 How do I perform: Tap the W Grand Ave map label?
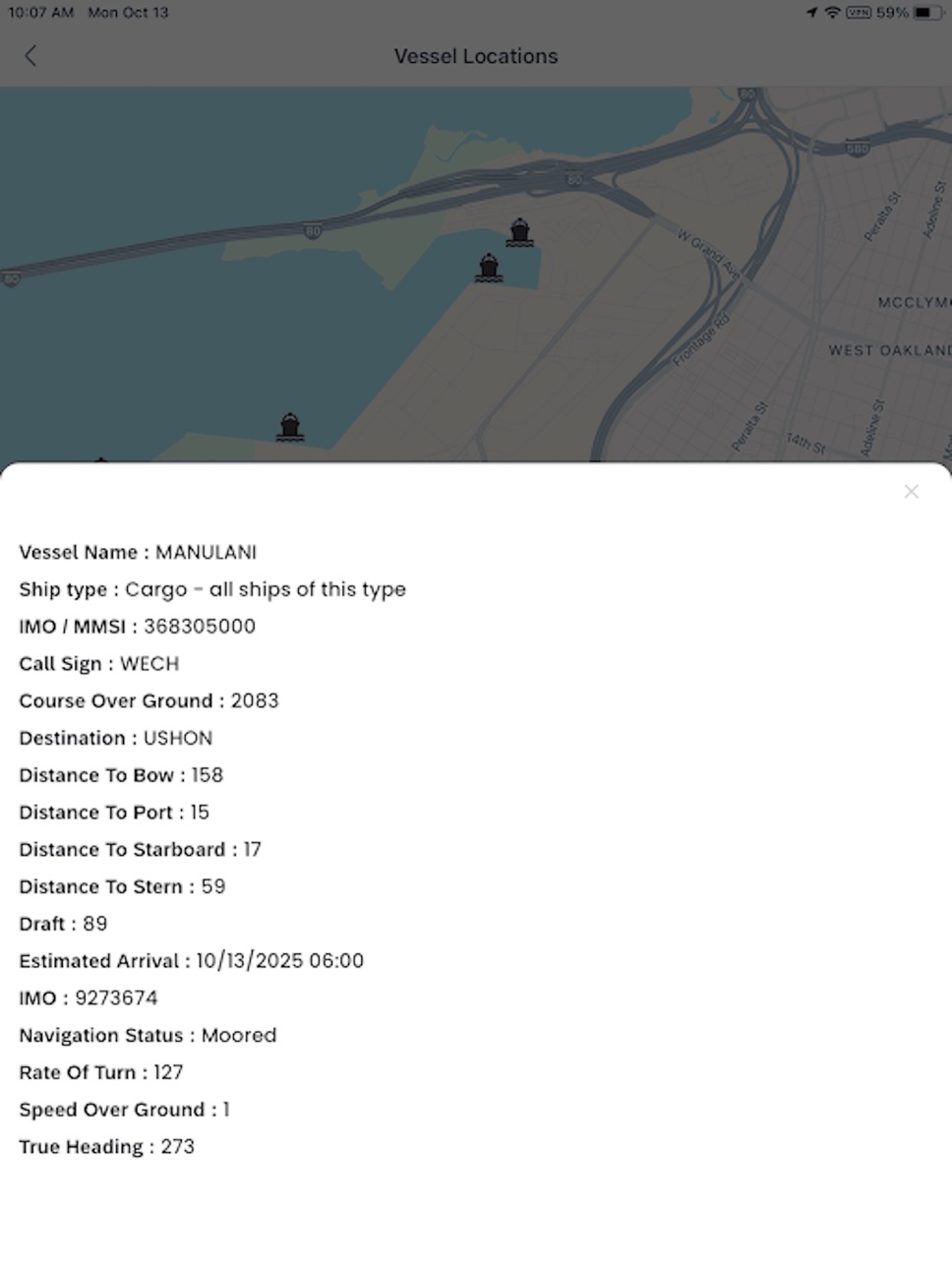[708, 253]
